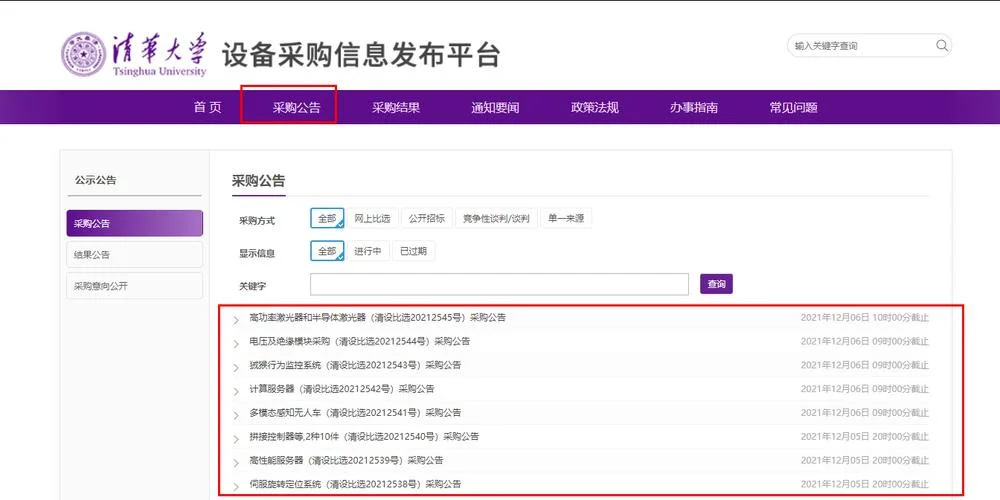Open 拼接控制器等,2种10件 announcement
Image resolution: width=1000 pixels, height=500 pixels.
point(364,436)
